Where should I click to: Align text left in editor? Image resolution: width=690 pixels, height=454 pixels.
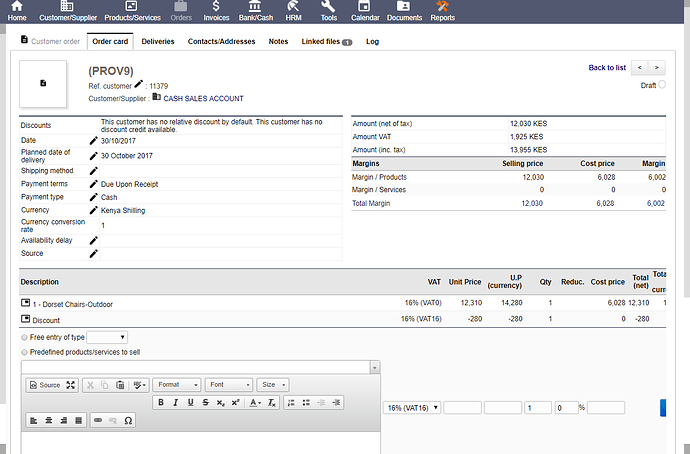(x=33, y=421)
